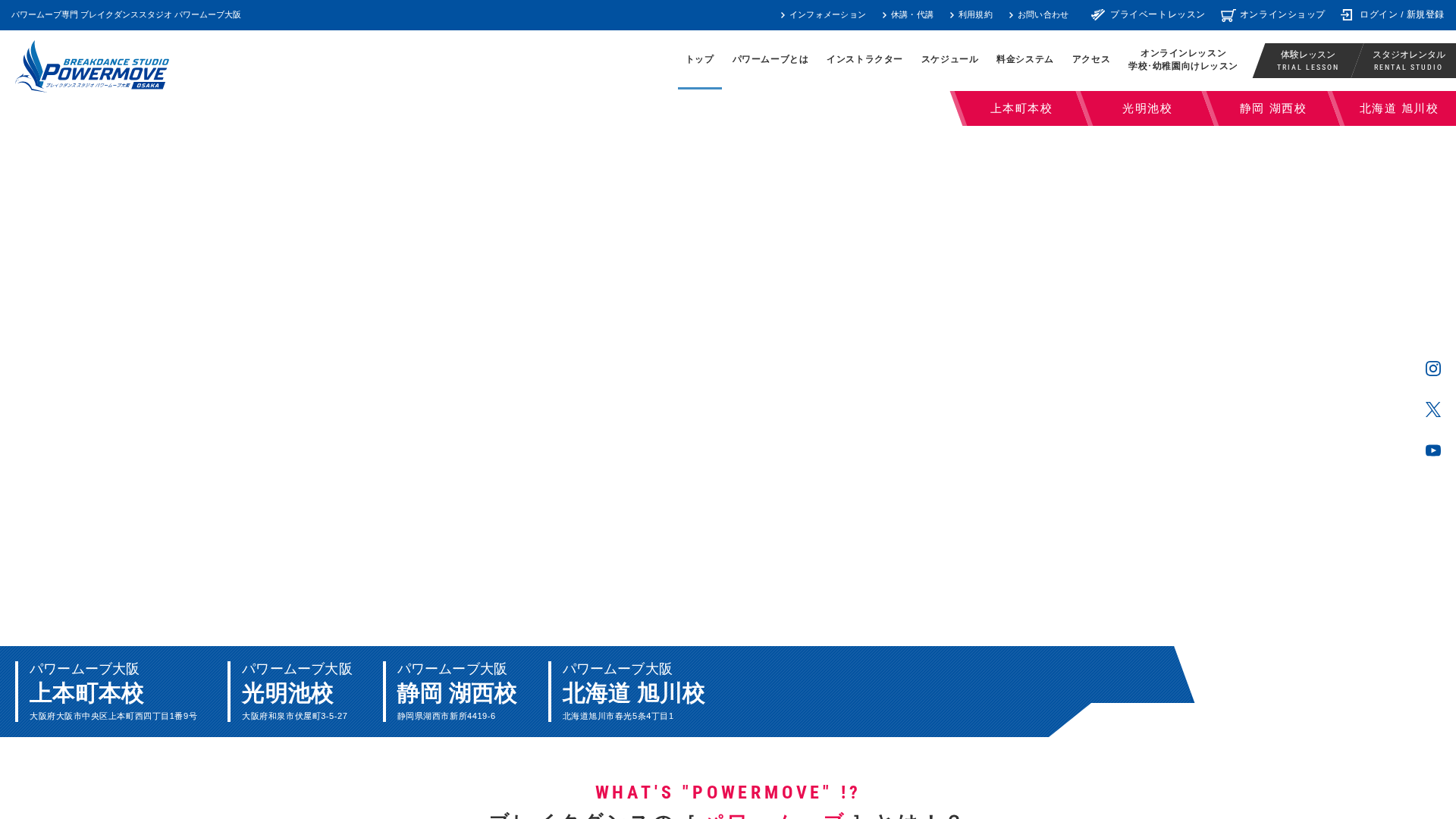Select the 料金システム menu item
This screenshot has width=1456, height=819.
[x=1025, y=60]
